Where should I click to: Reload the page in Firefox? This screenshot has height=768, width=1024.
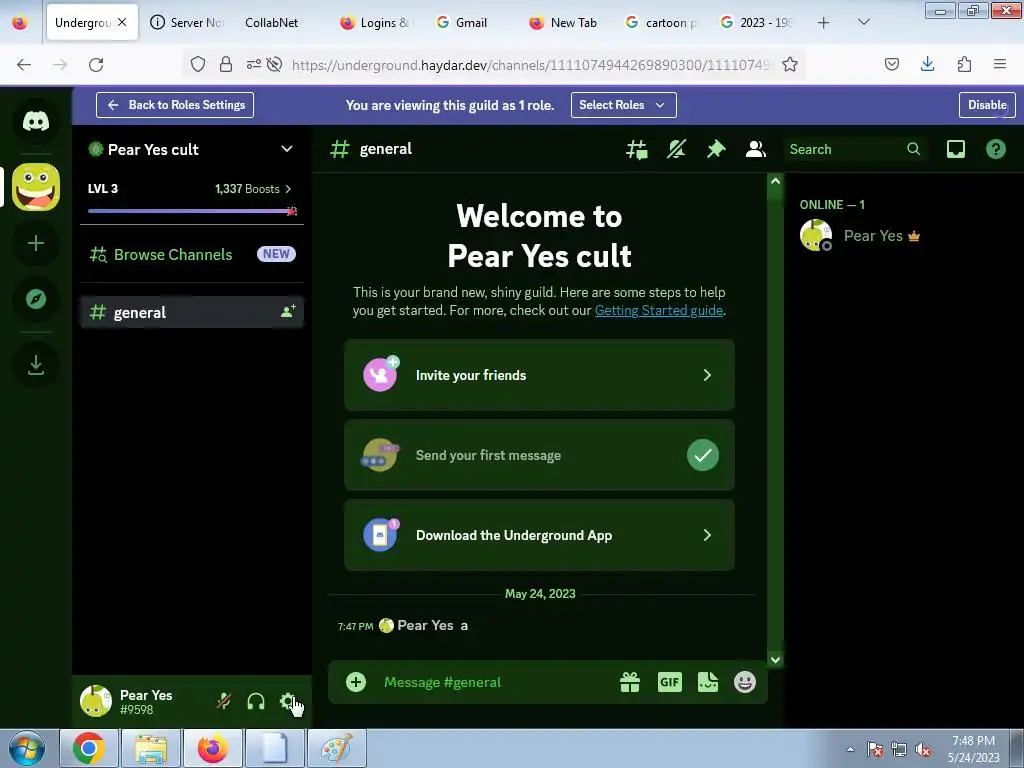tap(96, 65)
